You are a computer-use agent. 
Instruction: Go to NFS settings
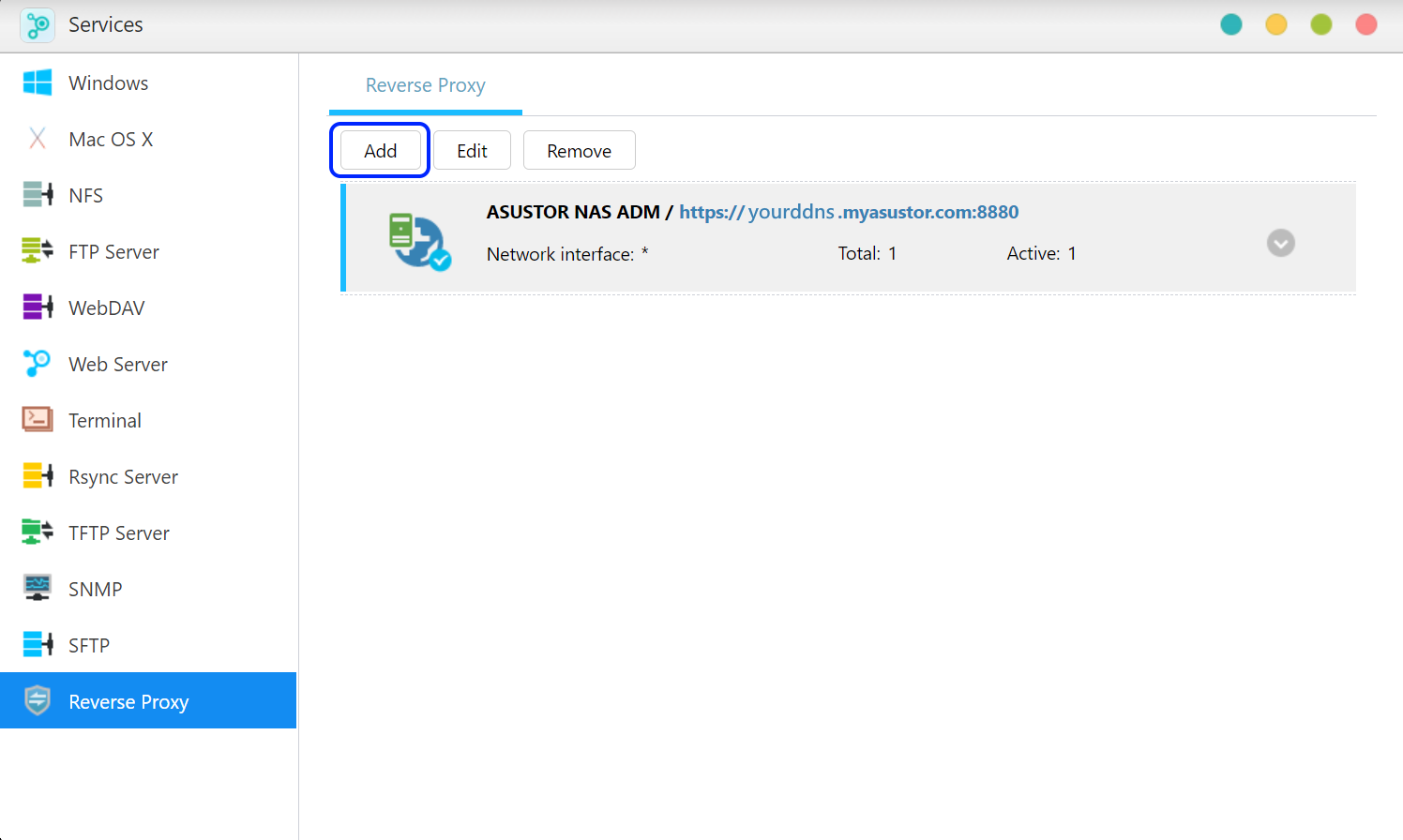coord(148,195)
